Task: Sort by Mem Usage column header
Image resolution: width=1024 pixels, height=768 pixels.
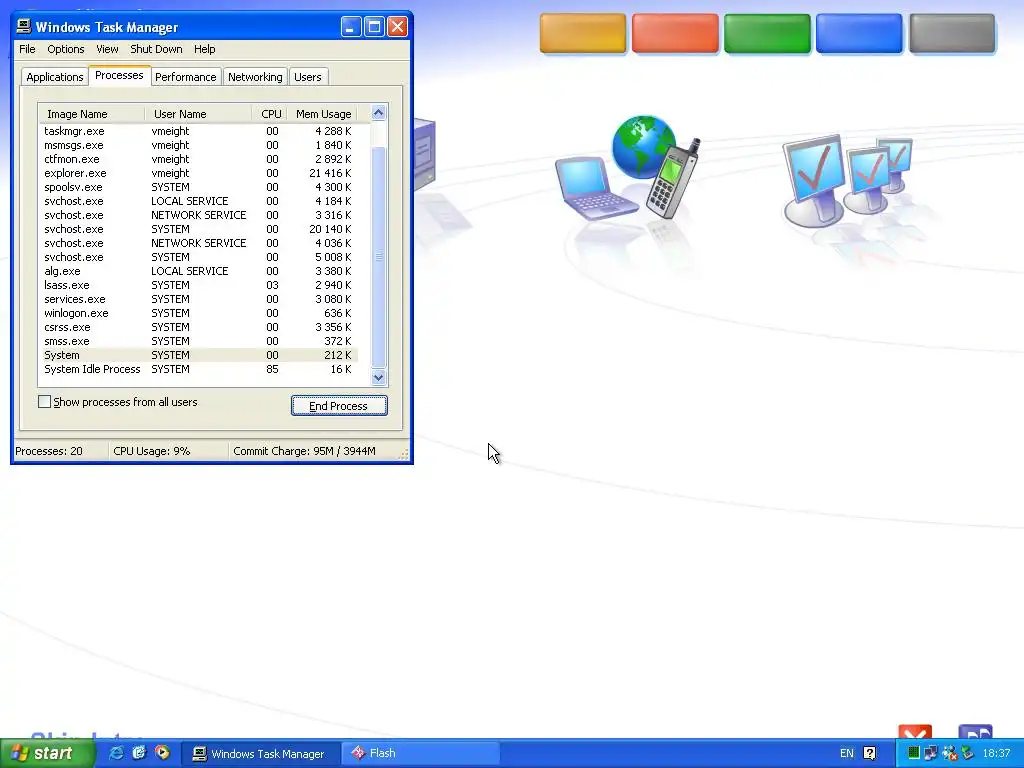Action: pos(323,114)
